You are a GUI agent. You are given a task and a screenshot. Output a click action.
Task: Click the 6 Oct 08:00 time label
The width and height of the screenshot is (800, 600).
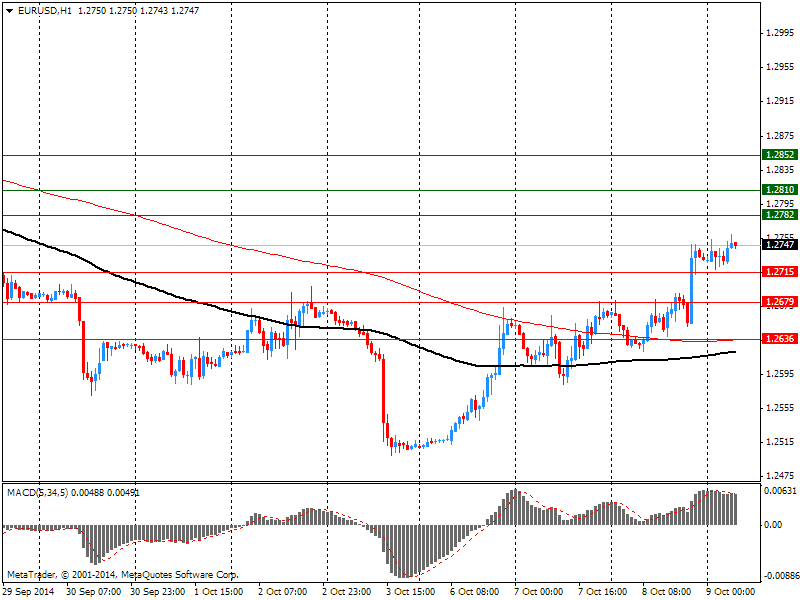(474, 592)
